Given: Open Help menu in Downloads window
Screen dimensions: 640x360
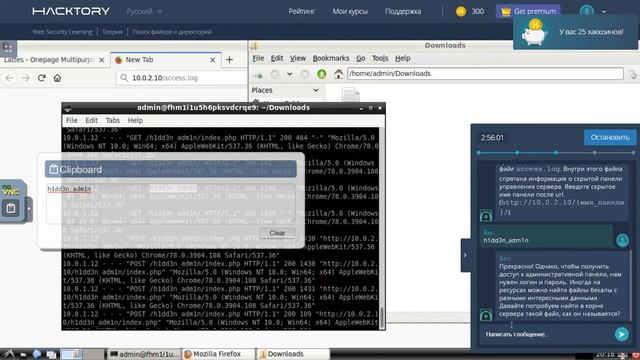Looking at the screenshot, I should [x=402, y=58].
